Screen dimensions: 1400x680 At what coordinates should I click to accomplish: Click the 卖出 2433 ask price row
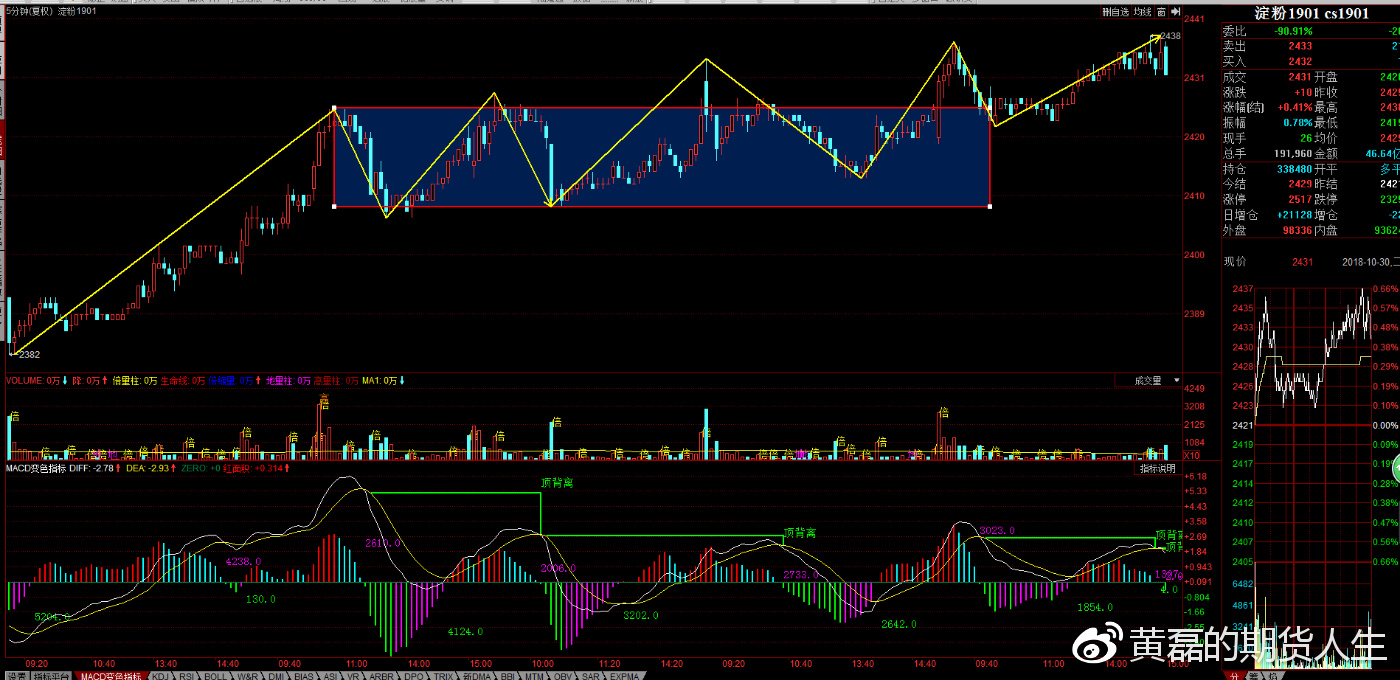(1310, 46)
